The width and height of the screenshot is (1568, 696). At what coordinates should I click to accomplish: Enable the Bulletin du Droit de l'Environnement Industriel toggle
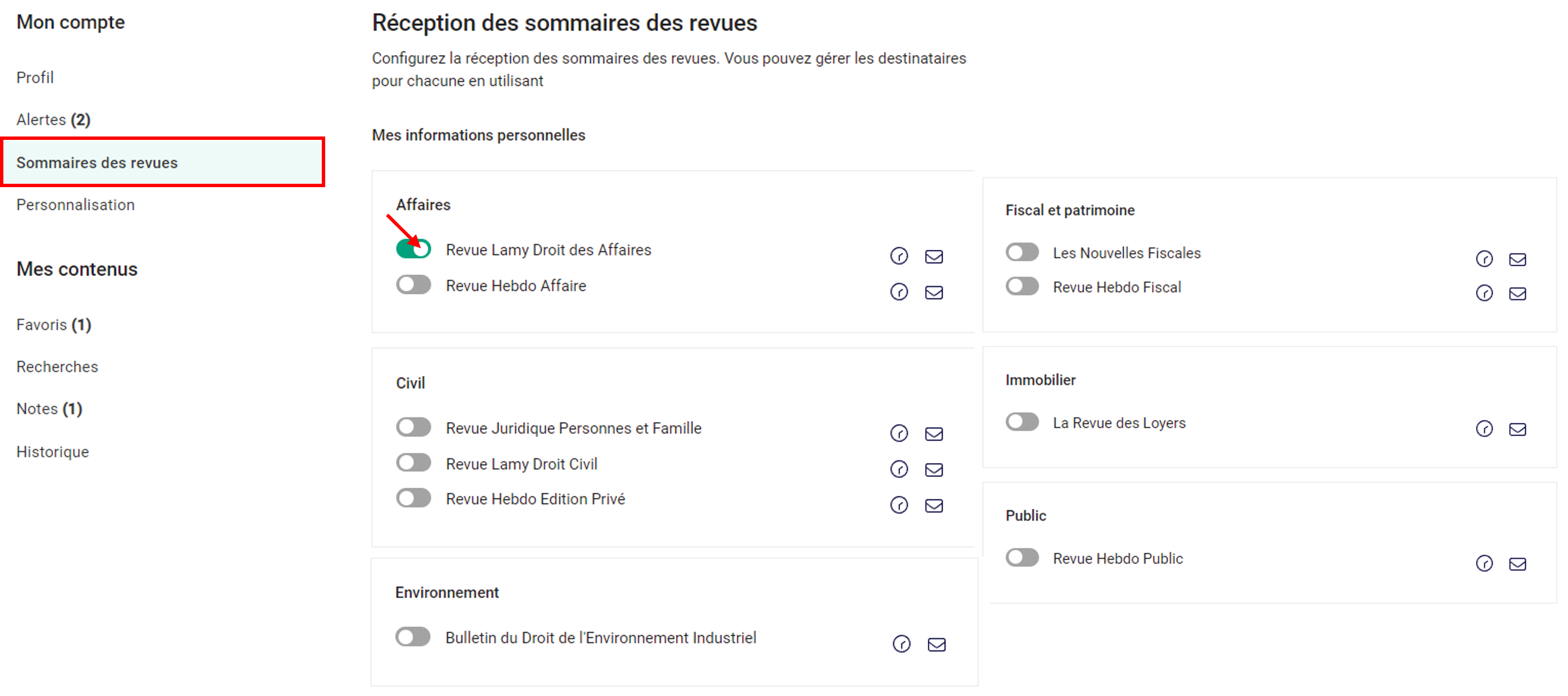pos(413,636)
